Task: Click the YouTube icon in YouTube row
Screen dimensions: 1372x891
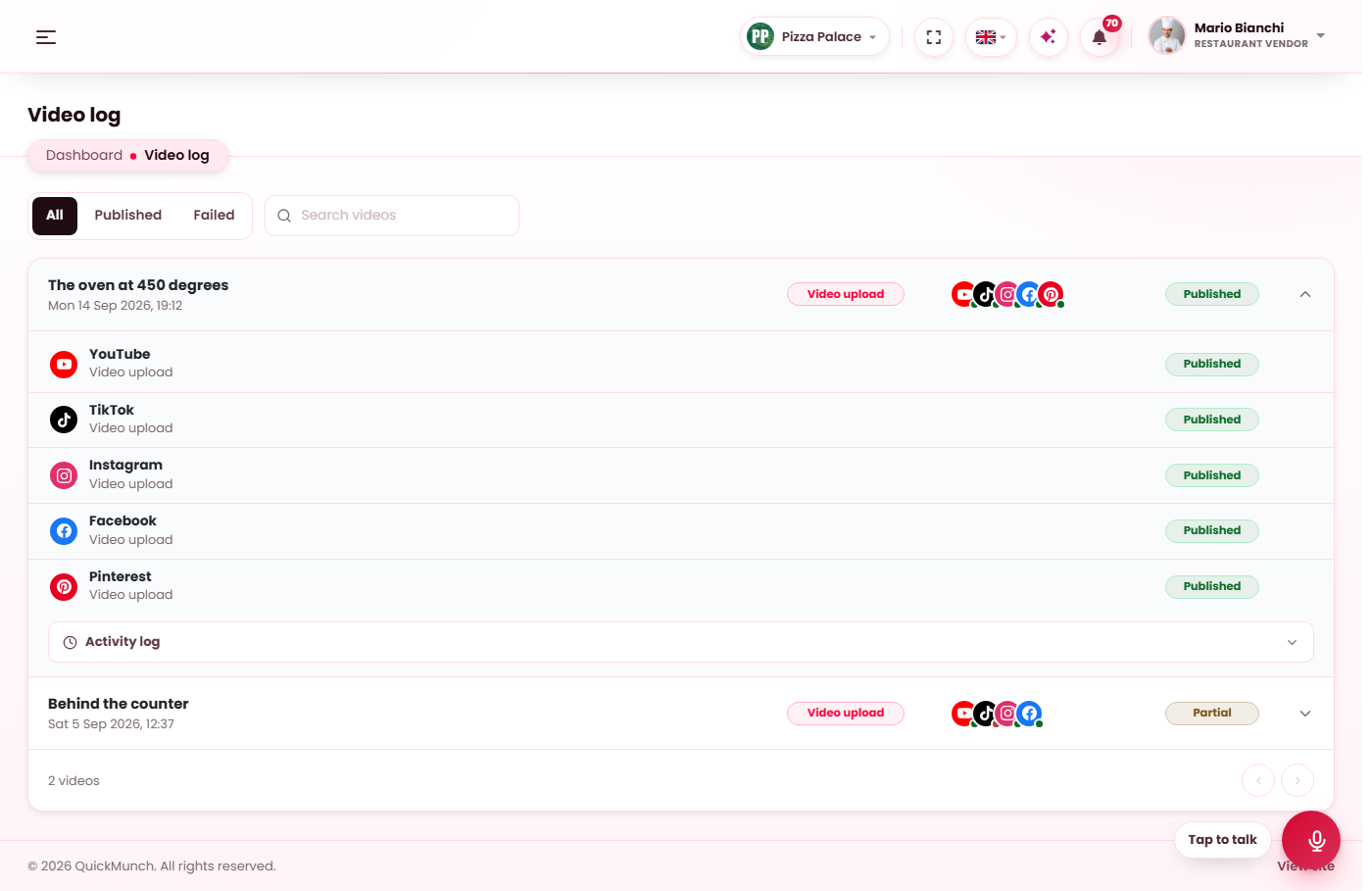Action: pos(64,364)
